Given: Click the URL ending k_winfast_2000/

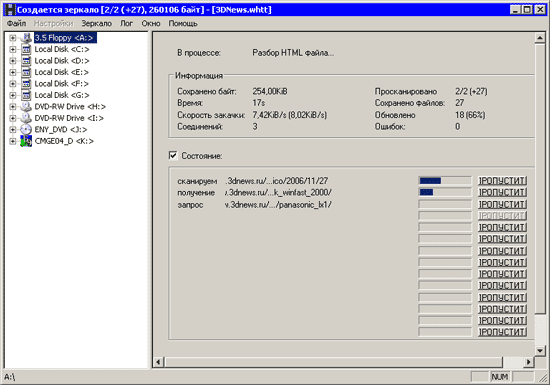Looking at the screenshot, I should click(278, 192).
